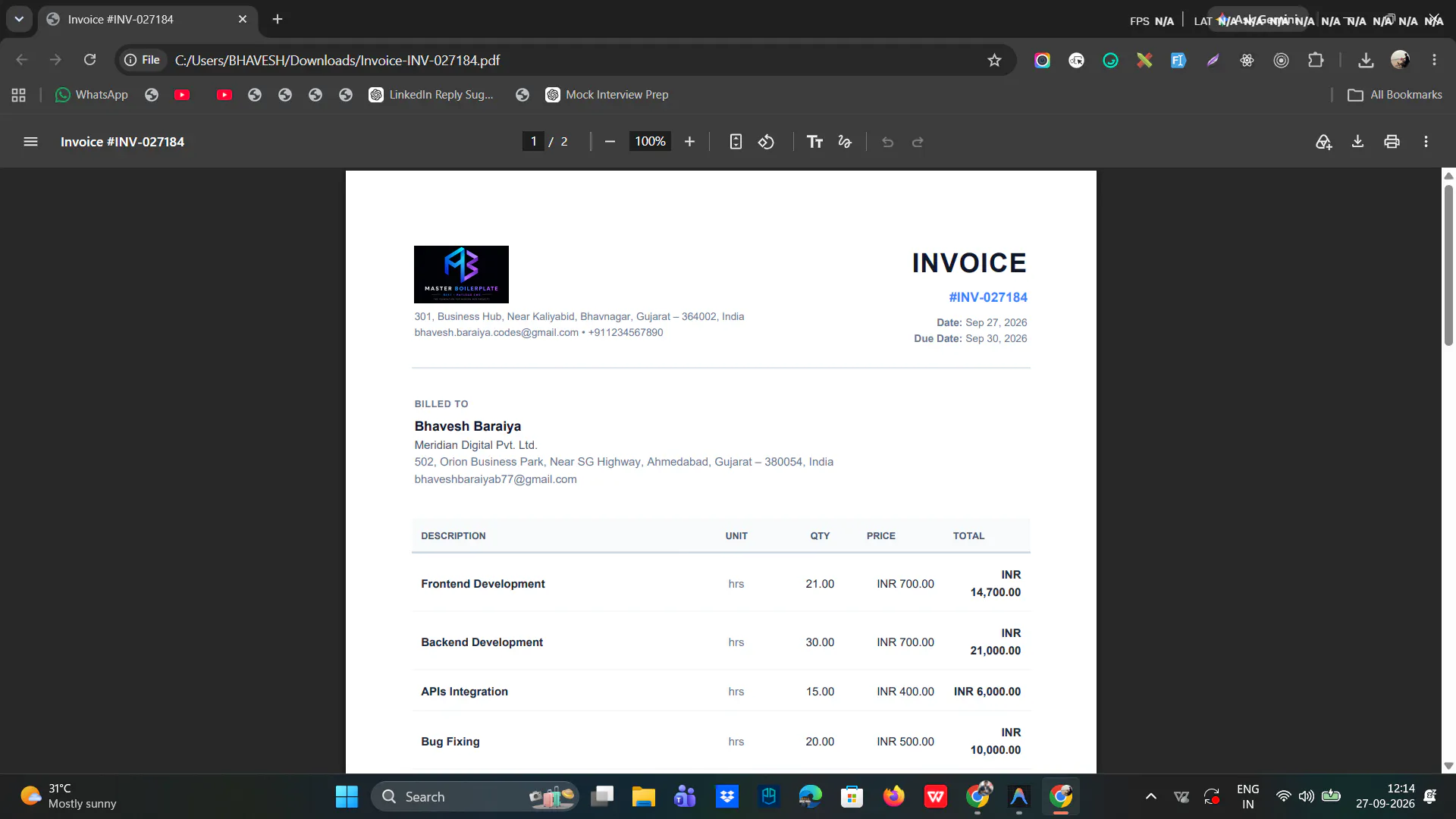The width and height of the screenshot is (1456, 819).
Task: Click the #INV-027184 invoice number text
Action: 988,297
